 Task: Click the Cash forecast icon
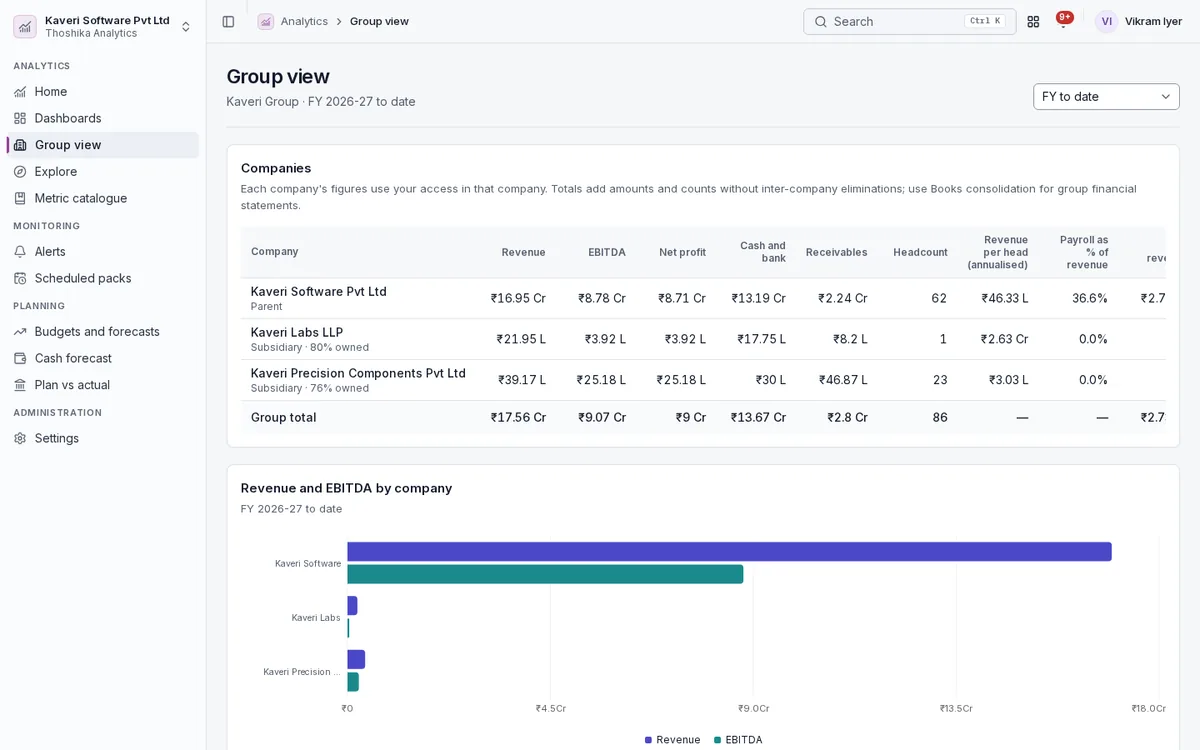coord(20,358)
